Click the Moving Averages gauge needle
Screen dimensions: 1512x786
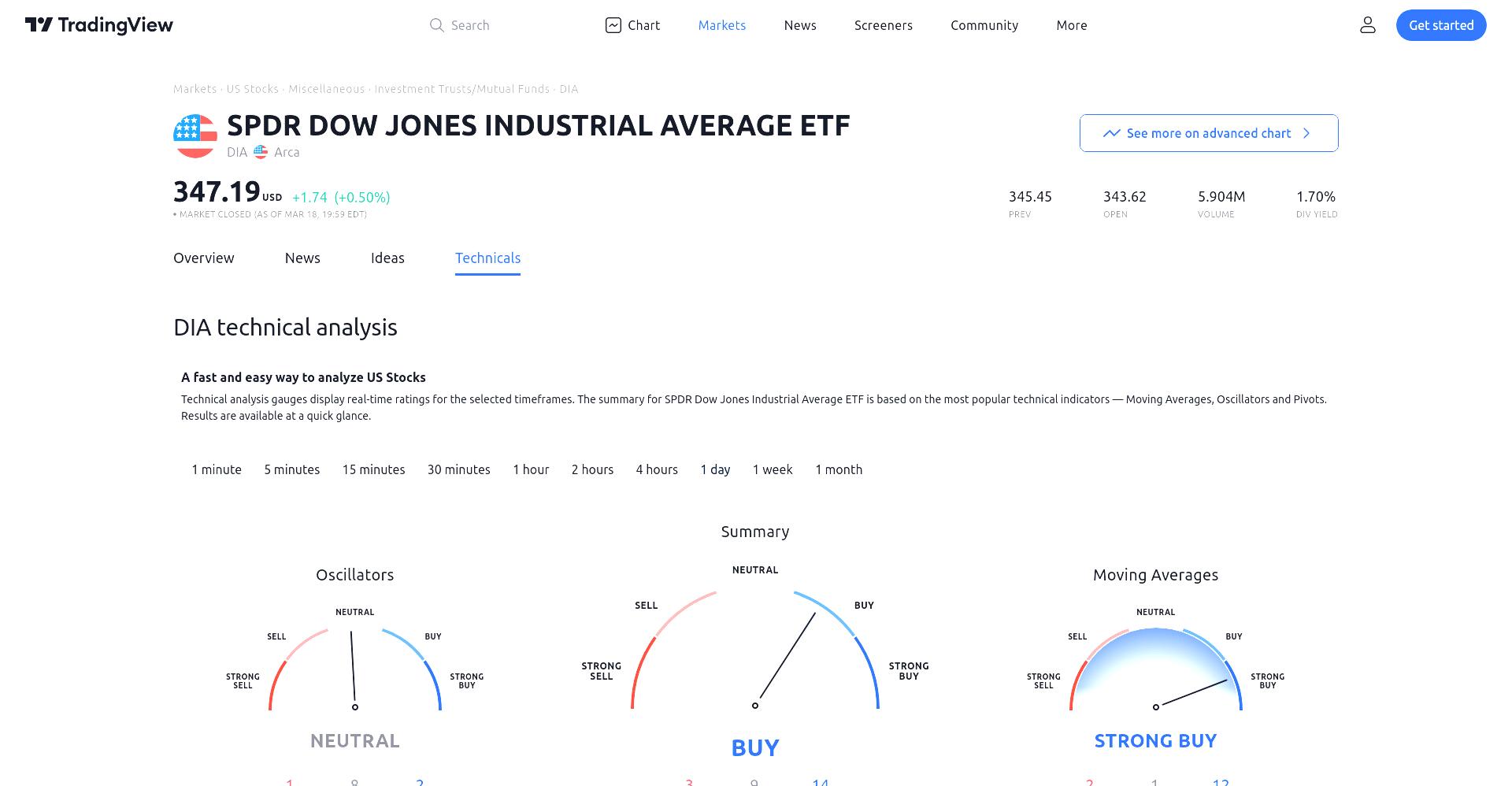coord(1191,693)
